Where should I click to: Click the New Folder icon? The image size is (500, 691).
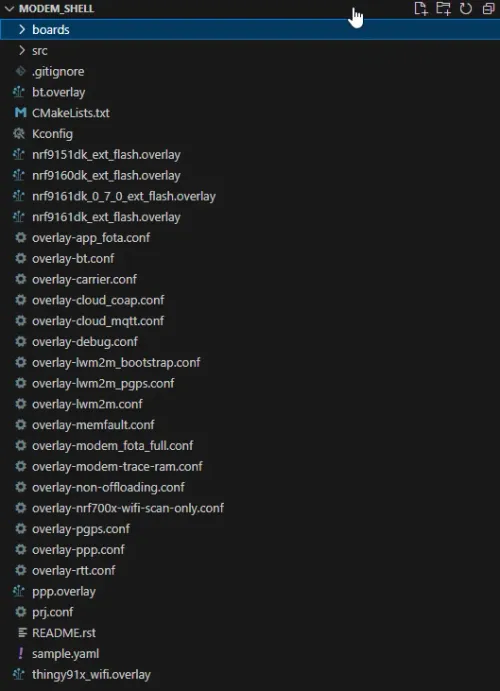point(443,8)
